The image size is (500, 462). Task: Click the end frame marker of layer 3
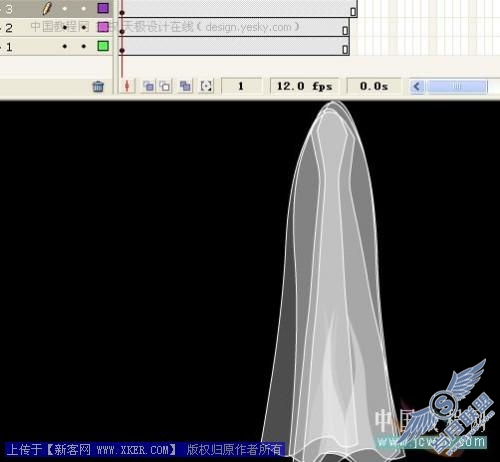click(353, 12)
